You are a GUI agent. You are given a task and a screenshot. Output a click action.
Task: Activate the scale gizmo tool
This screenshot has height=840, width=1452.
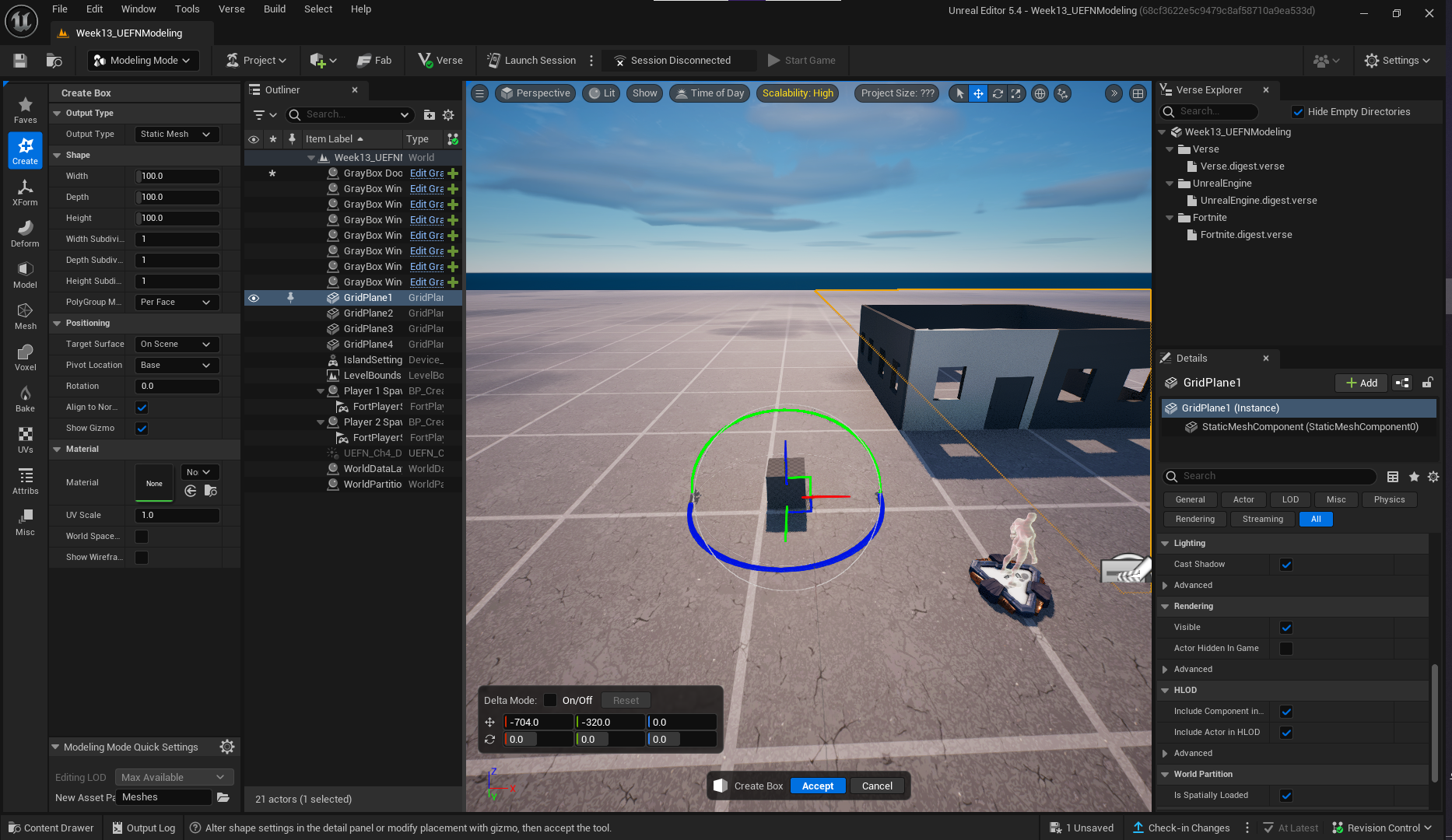tap(1016, 93)
